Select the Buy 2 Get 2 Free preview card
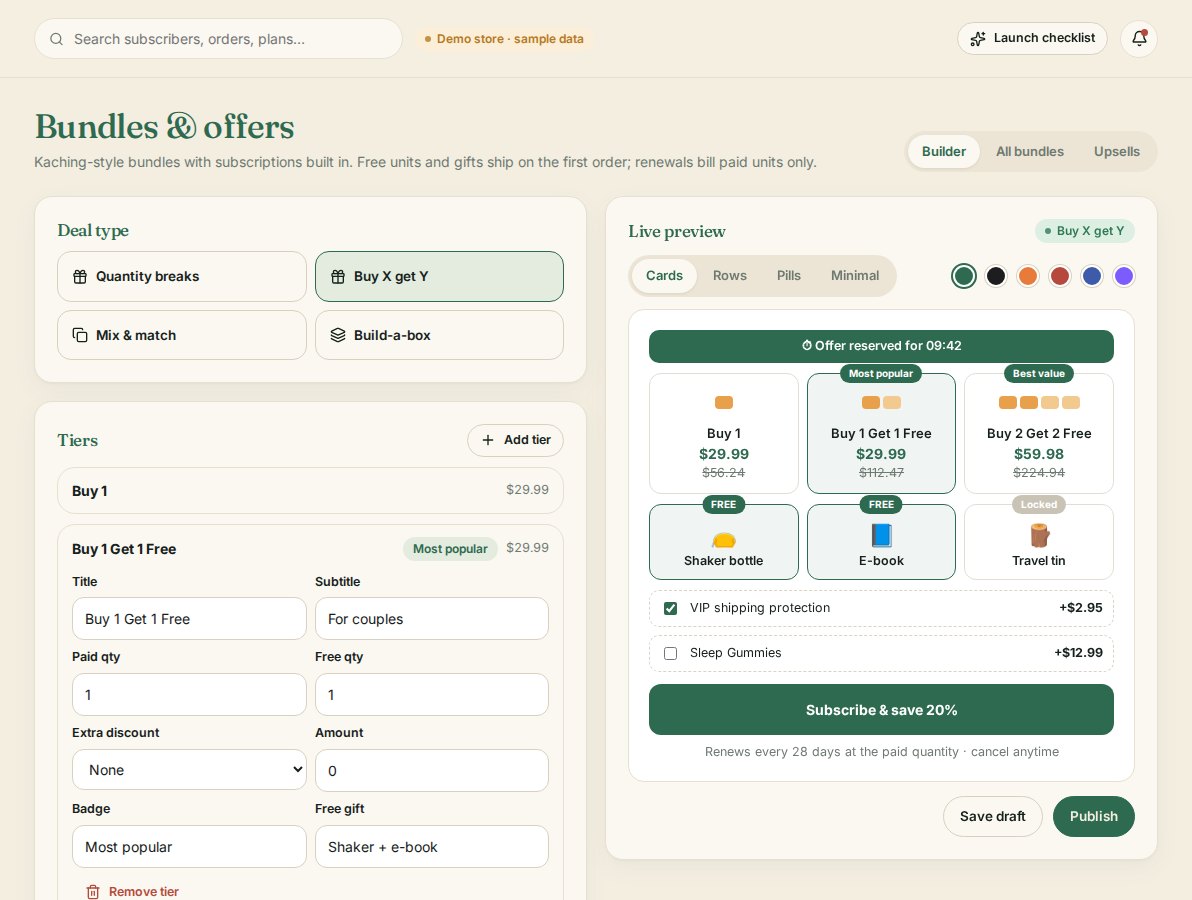The image size is (1192, 900). point(1039,433)
